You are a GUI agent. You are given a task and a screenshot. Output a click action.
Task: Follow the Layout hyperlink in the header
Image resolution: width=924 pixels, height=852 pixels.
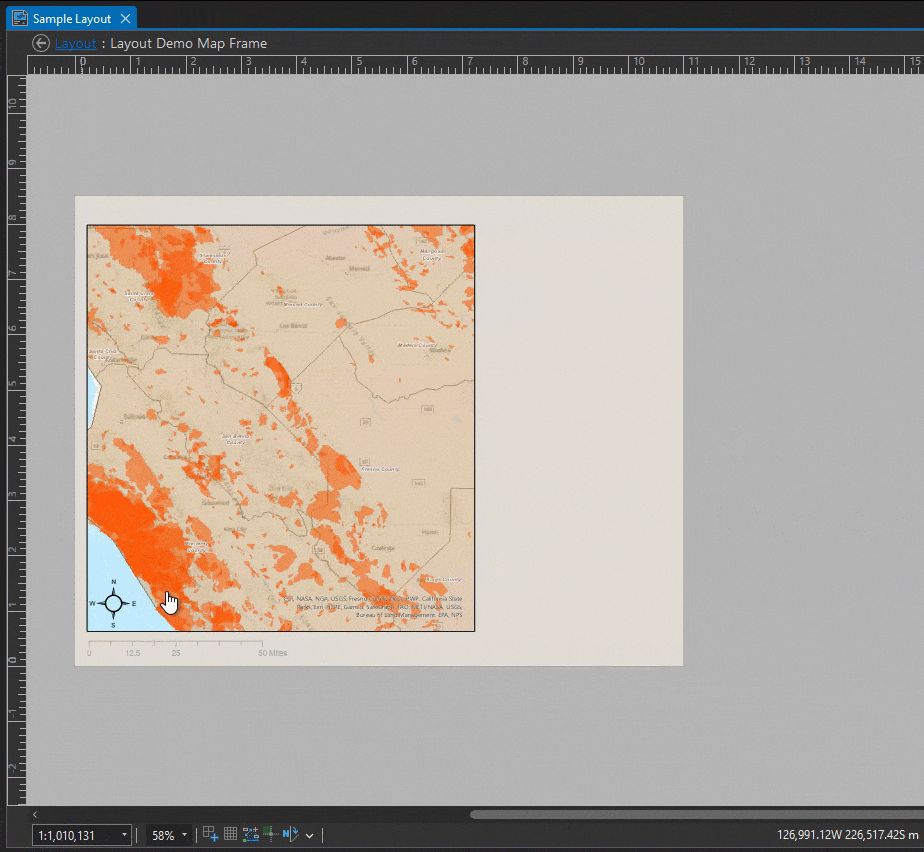(x=76, y=43)
